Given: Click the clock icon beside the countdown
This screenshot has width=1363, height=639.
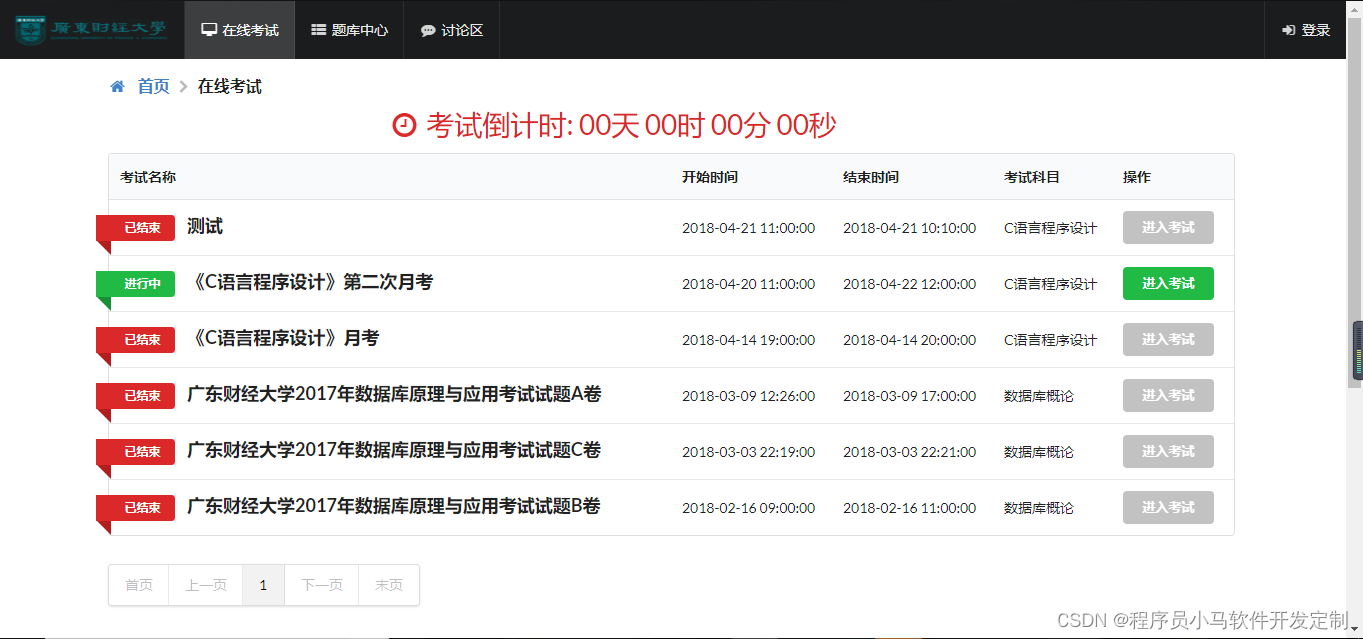Looking at the screenshot, I should click(403, 124).
